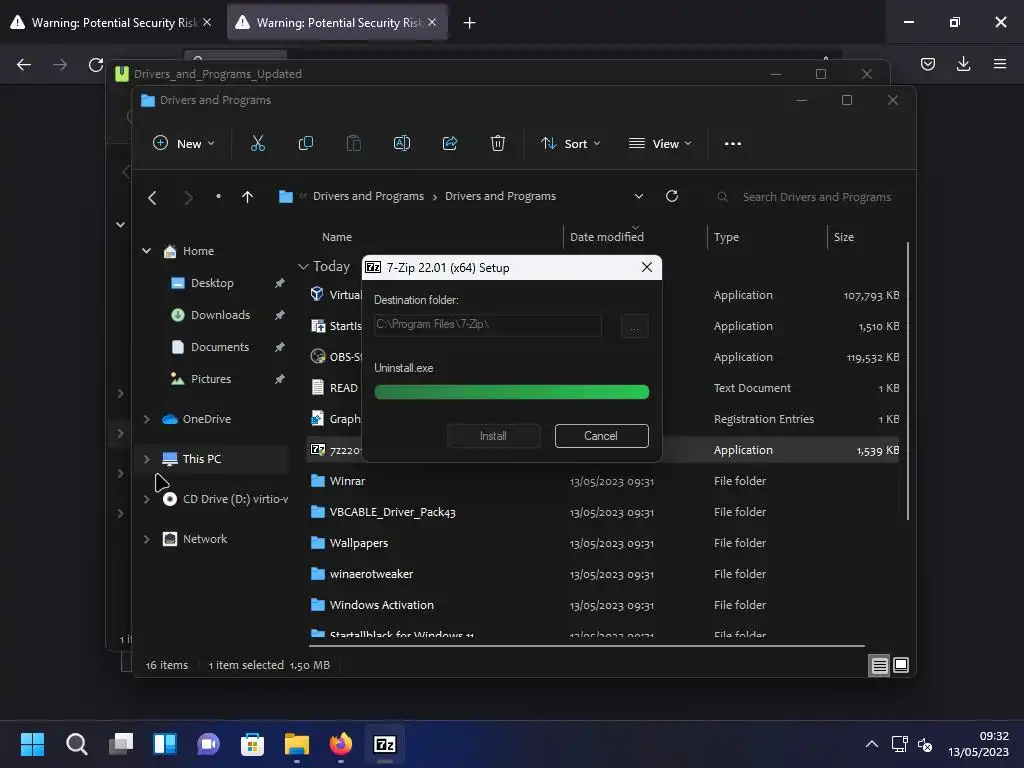Go up one folder with the up arrow
Image resolution: width=1024 pixels, height=768 pixels.
point(248,197)
